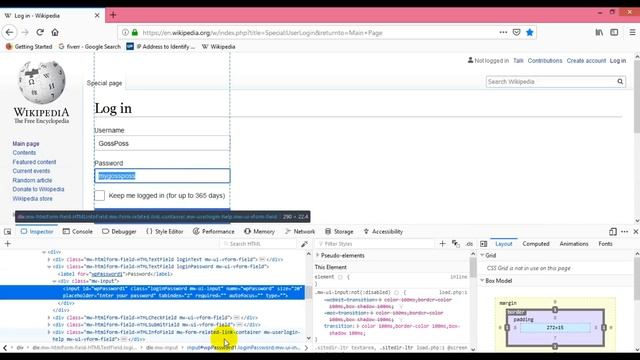This screenshot has height=360, width=640.
Task: Reload the current page
Action: point(40,32)
